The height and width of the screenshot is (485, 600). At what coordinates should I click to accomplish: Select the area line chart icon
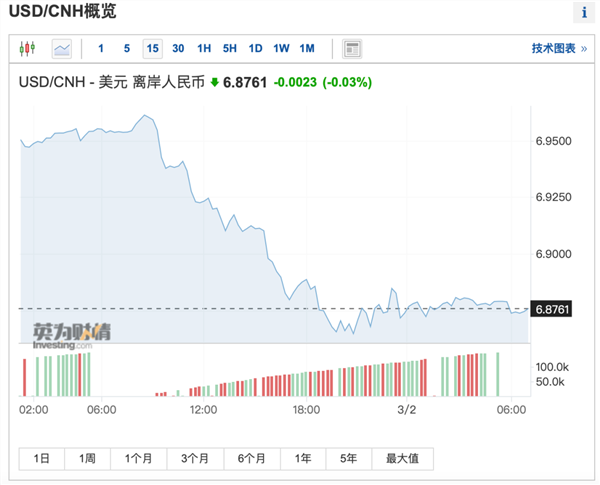click(x=62, y=48)
